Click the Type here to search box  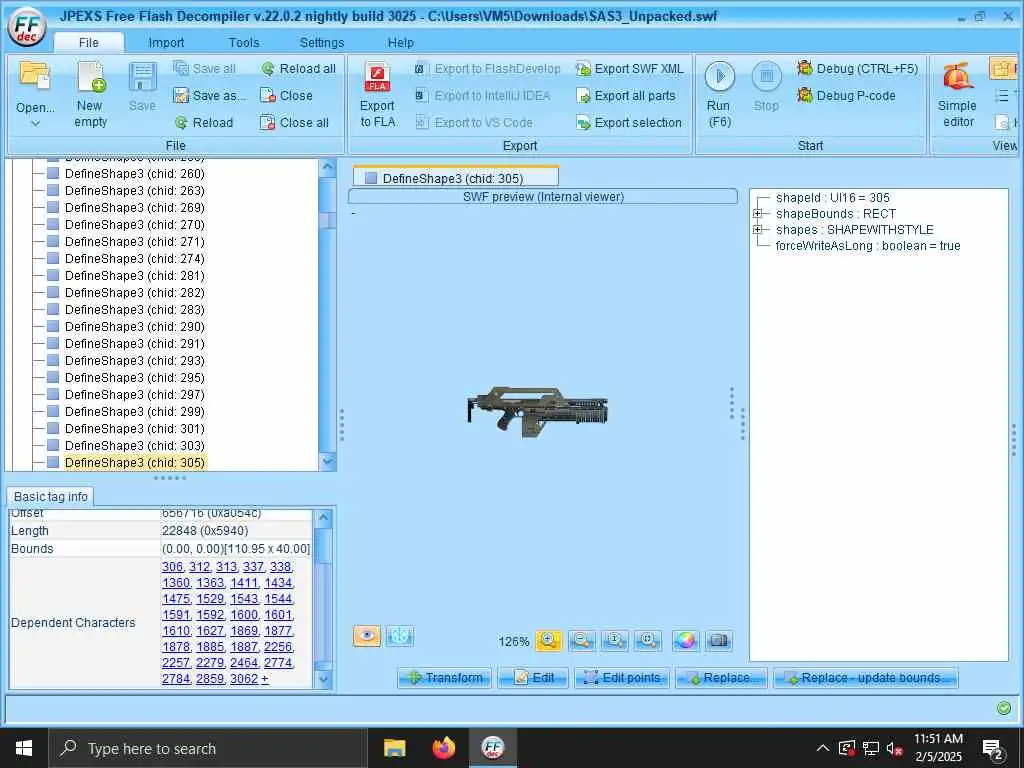208,748
